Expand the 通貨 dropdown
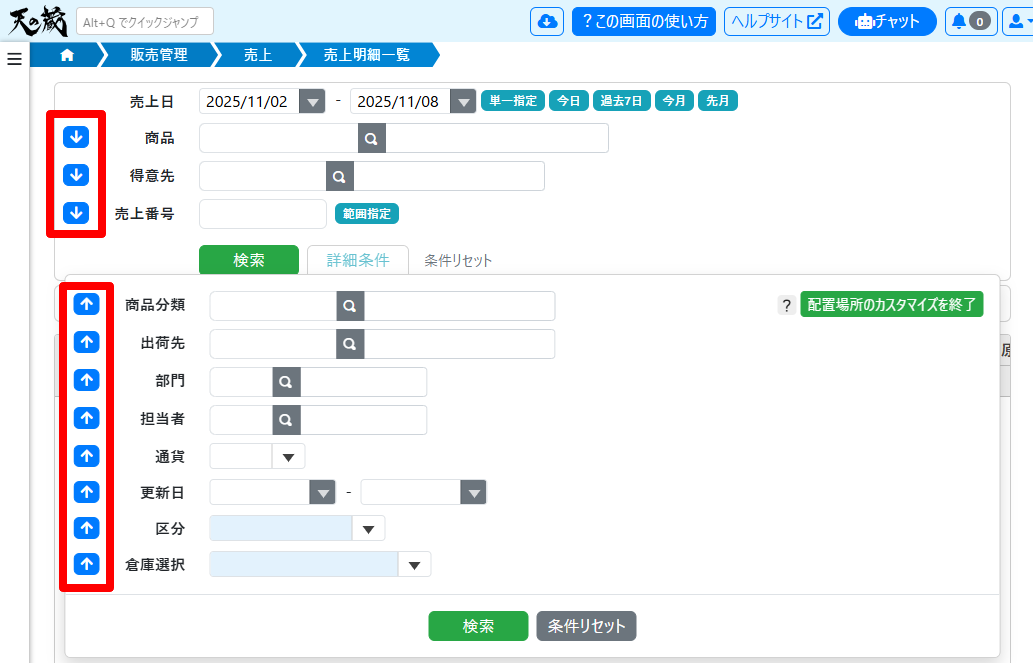Screen dimensions: 1033x663 (288, 457)
